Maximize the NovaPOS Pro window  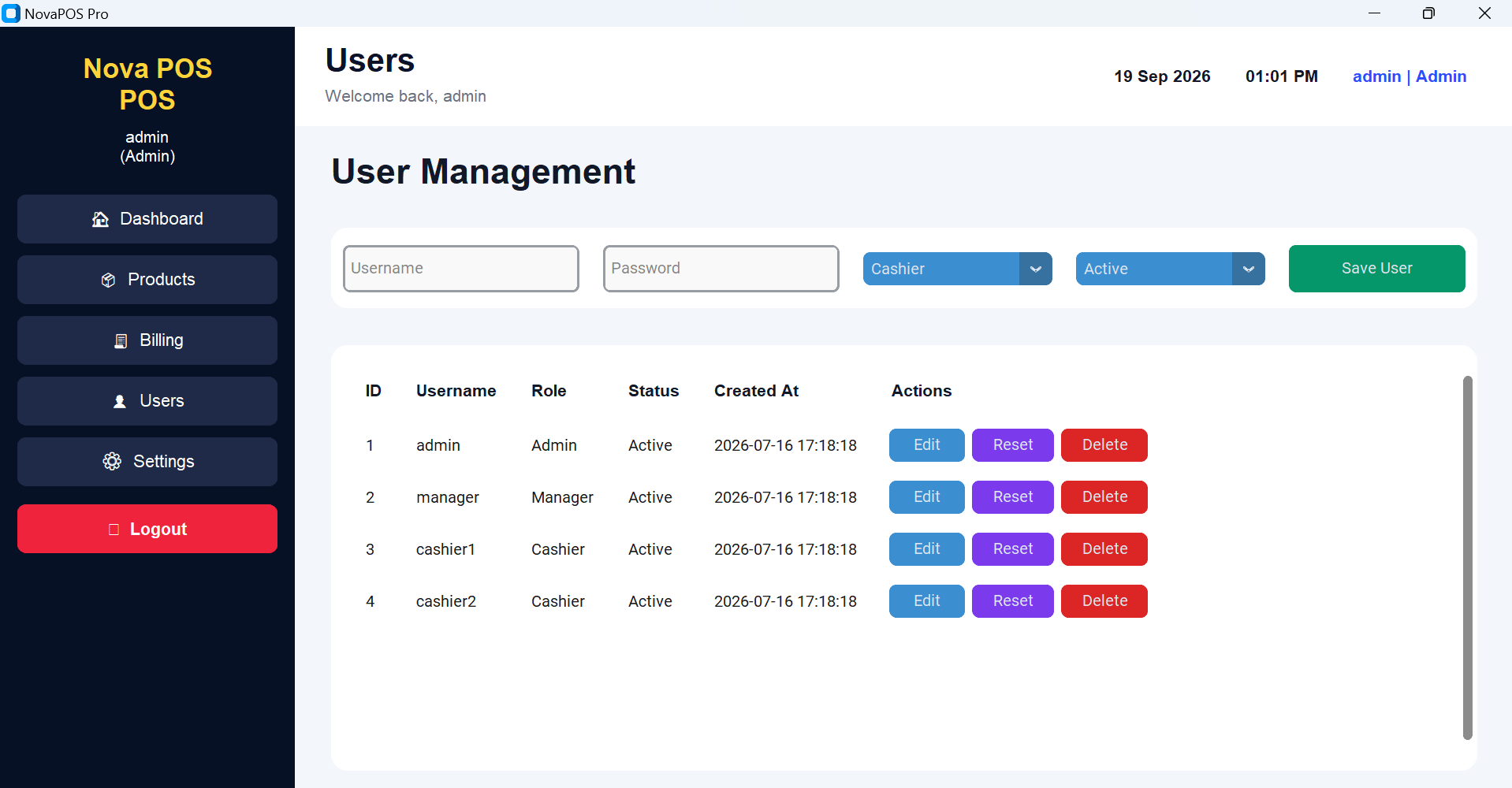click(x=1428, y=13)
